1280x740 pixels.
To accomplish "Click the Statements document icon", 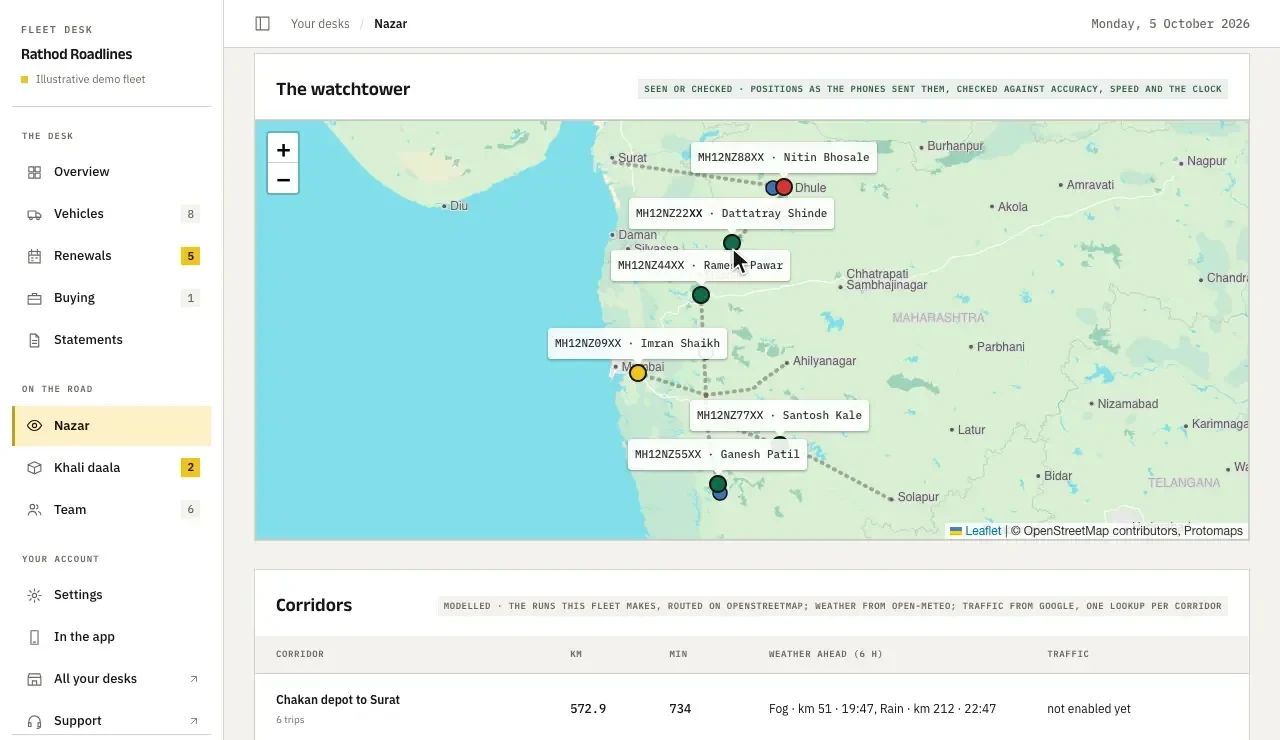I will [34, 340].
